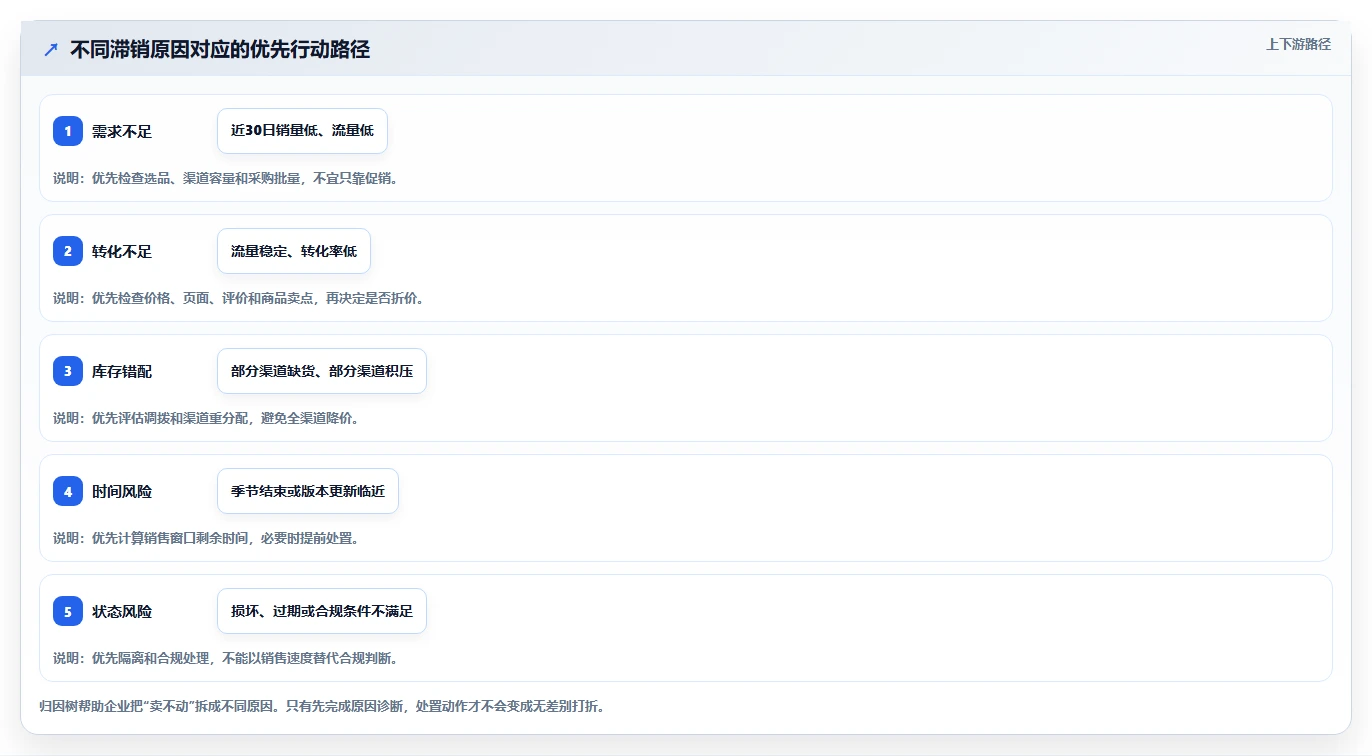
Task: Click the number 3 badge for 库存错配
Action: point(68,371)
